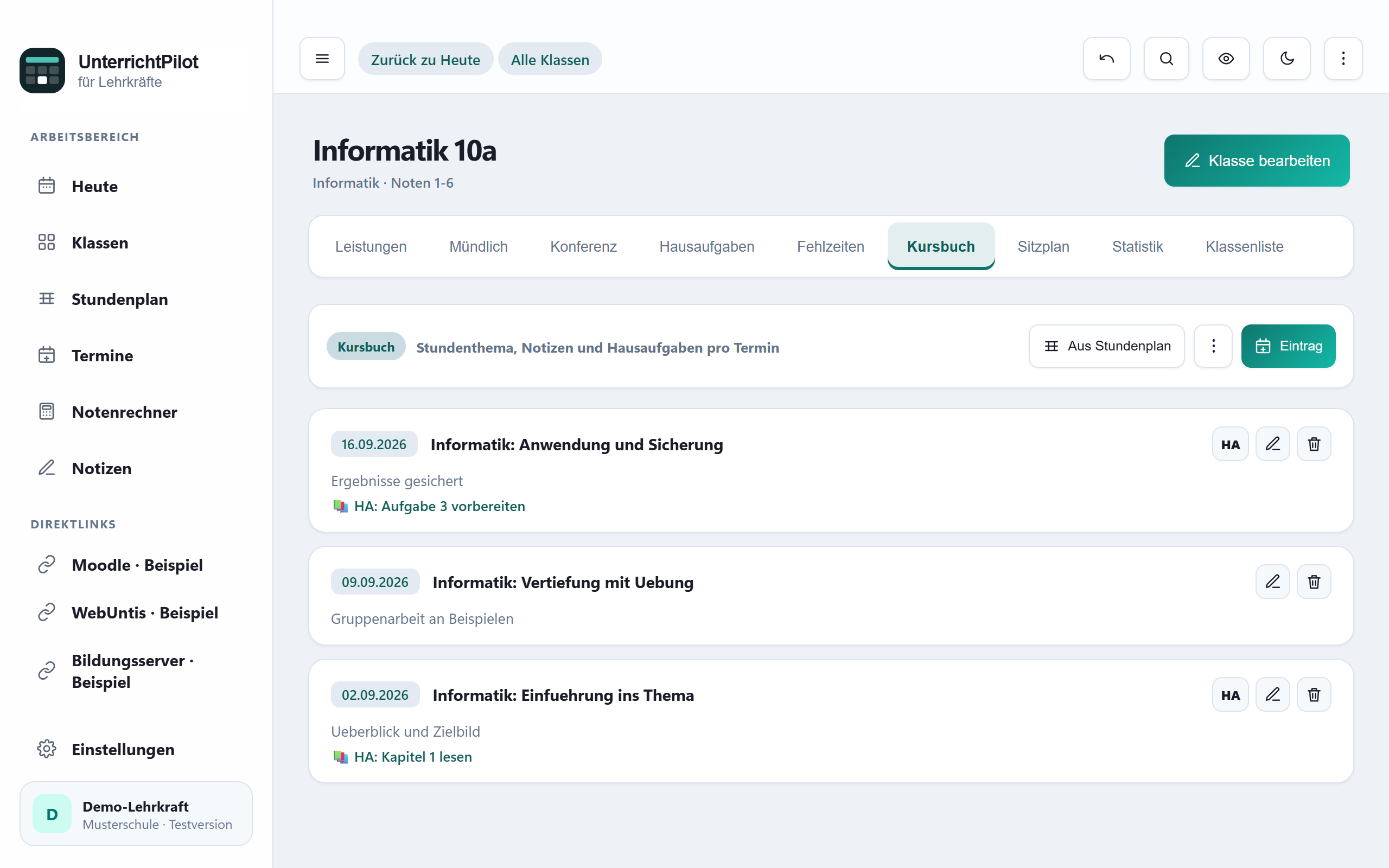This screenshot has width=1389, height=868.
Task: Open the WebUntis · Beispiel link
Action: [x=136, y=612]
